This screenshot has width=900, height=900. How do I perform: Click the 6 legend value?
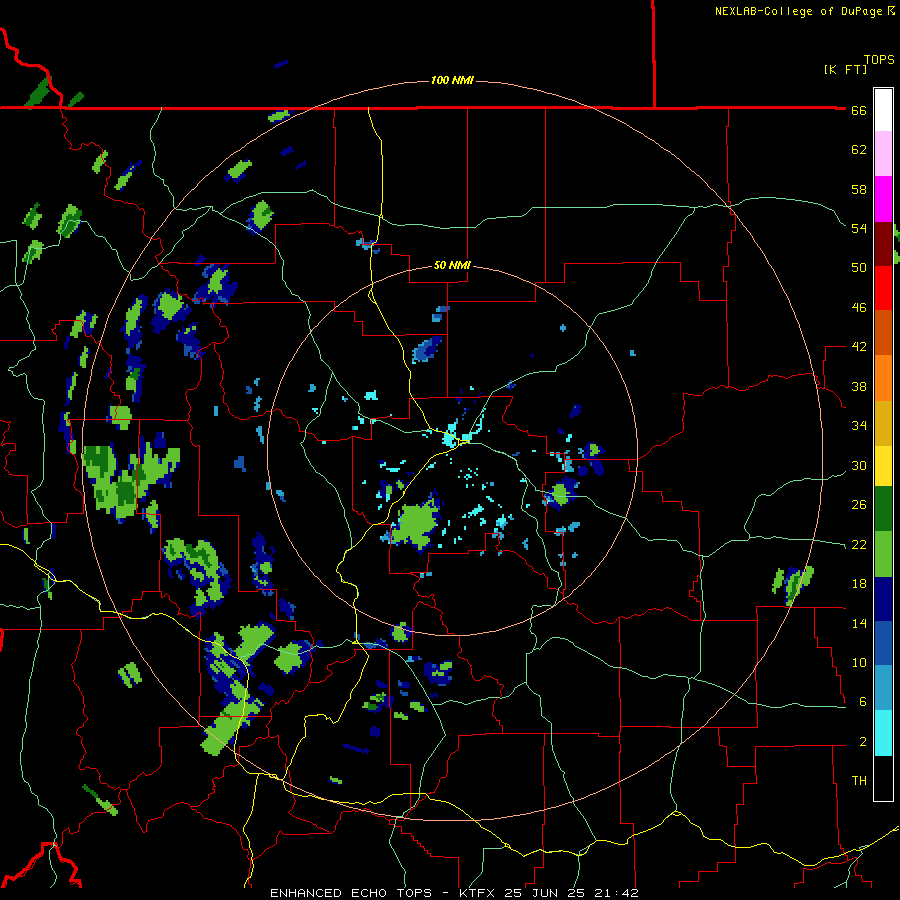click(x=863, y=701)
